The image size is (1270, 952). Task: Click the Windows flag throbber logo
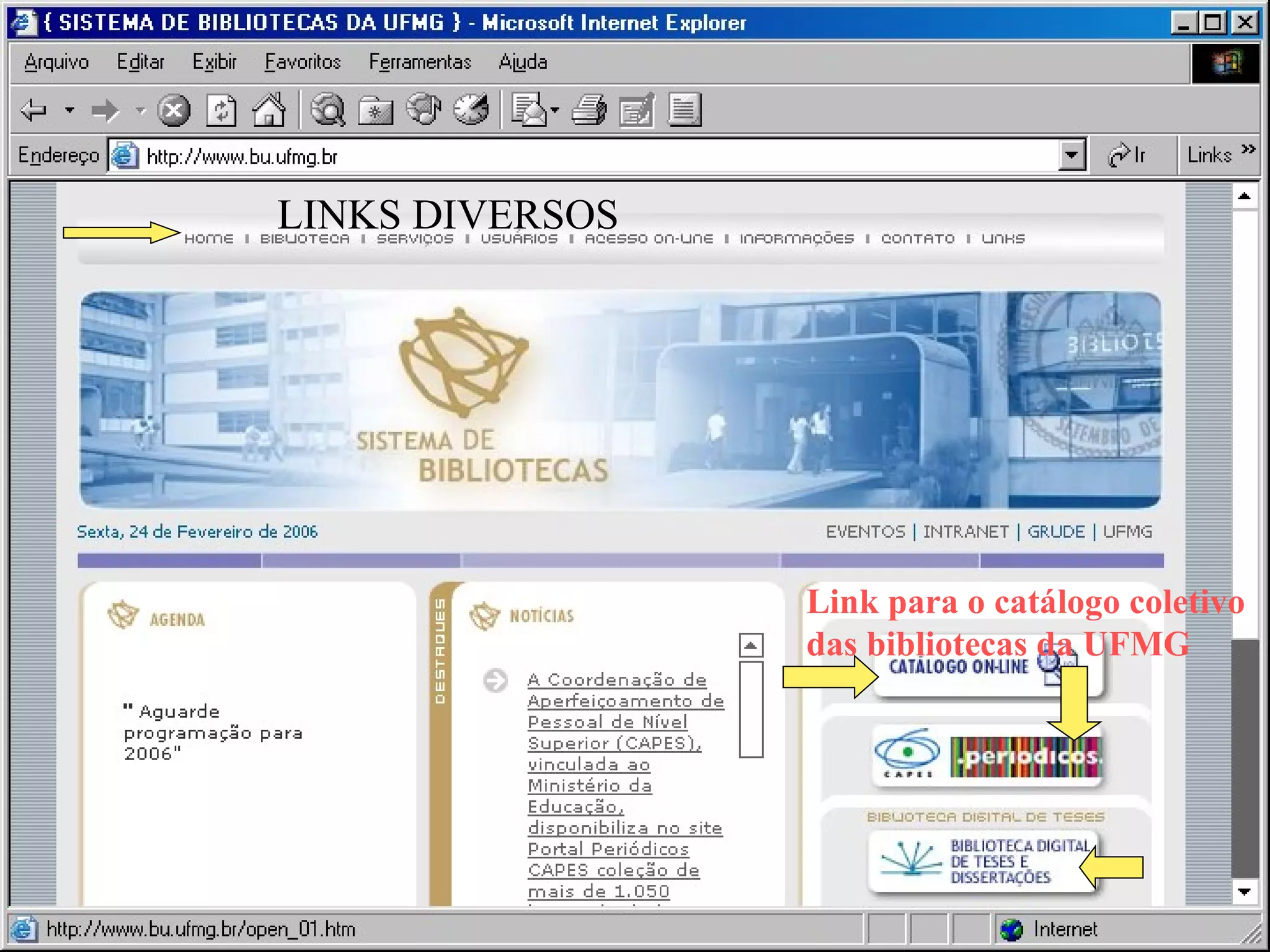(x=1226, y=63)
